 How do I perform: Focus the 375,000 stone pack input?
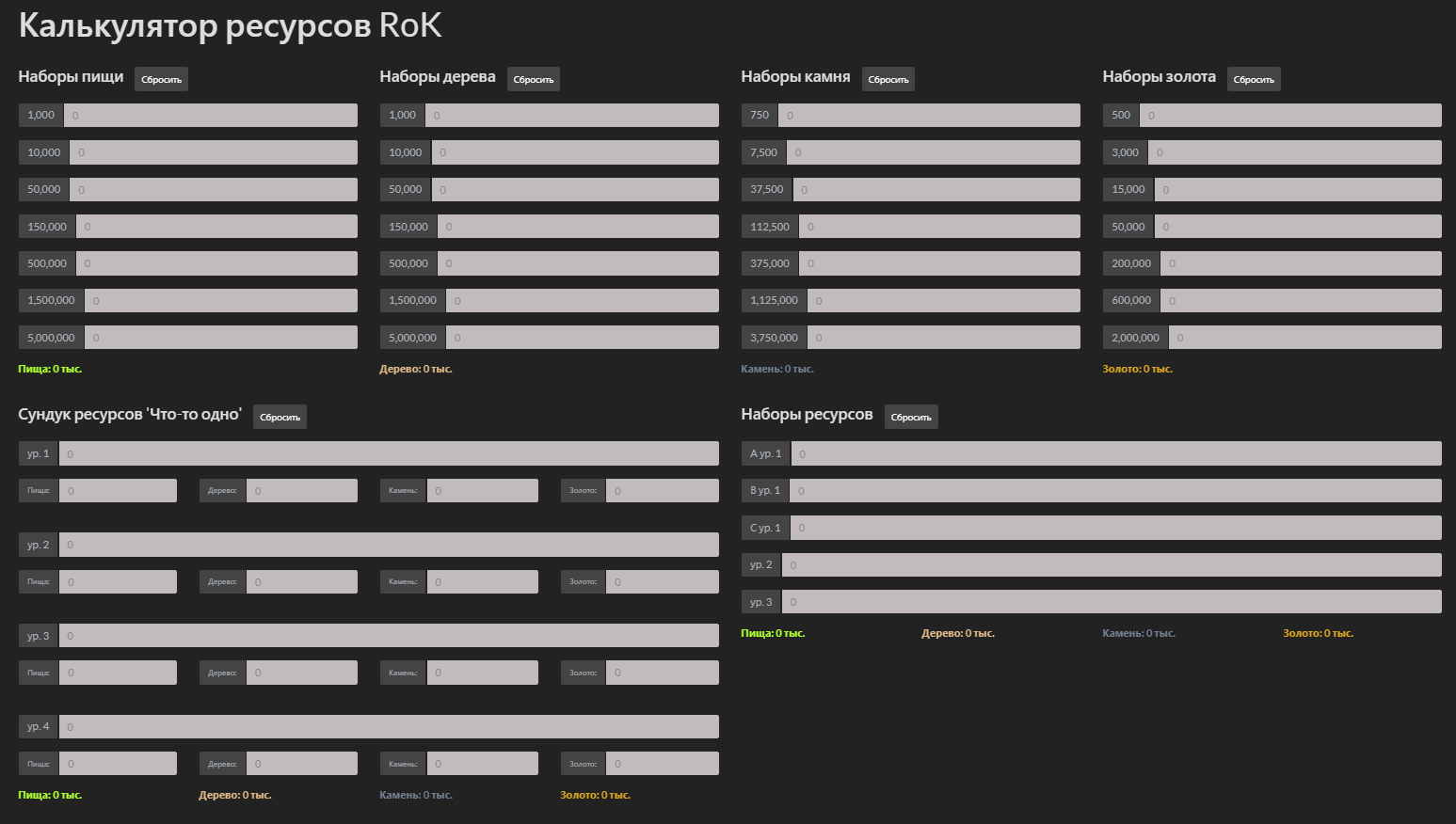[939, 263]
